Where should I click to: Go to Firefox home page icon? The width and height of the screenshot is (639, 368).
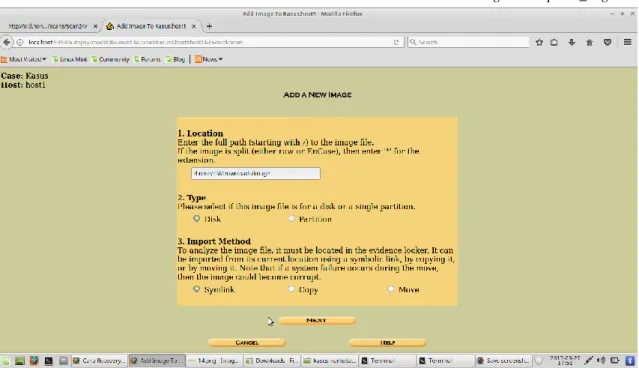coord(589,42)
